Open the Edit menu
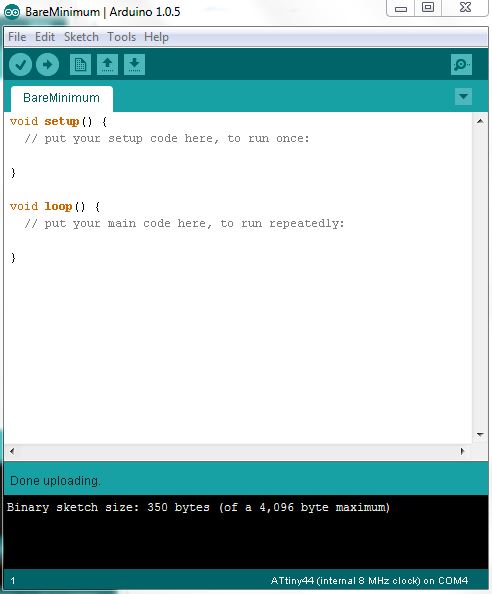The image size is (492, 594). [x=45, y=37]
